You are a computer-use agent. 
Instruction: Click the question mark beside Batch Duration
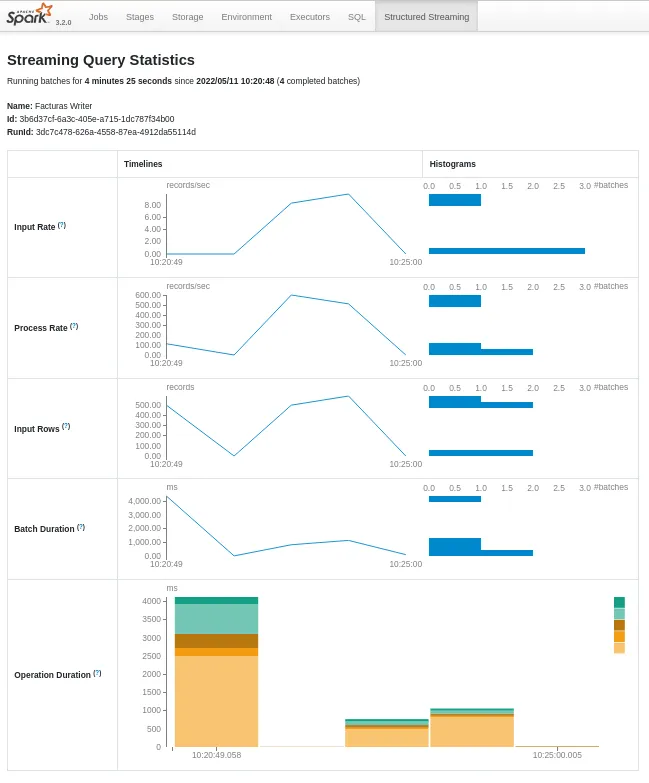81,527
